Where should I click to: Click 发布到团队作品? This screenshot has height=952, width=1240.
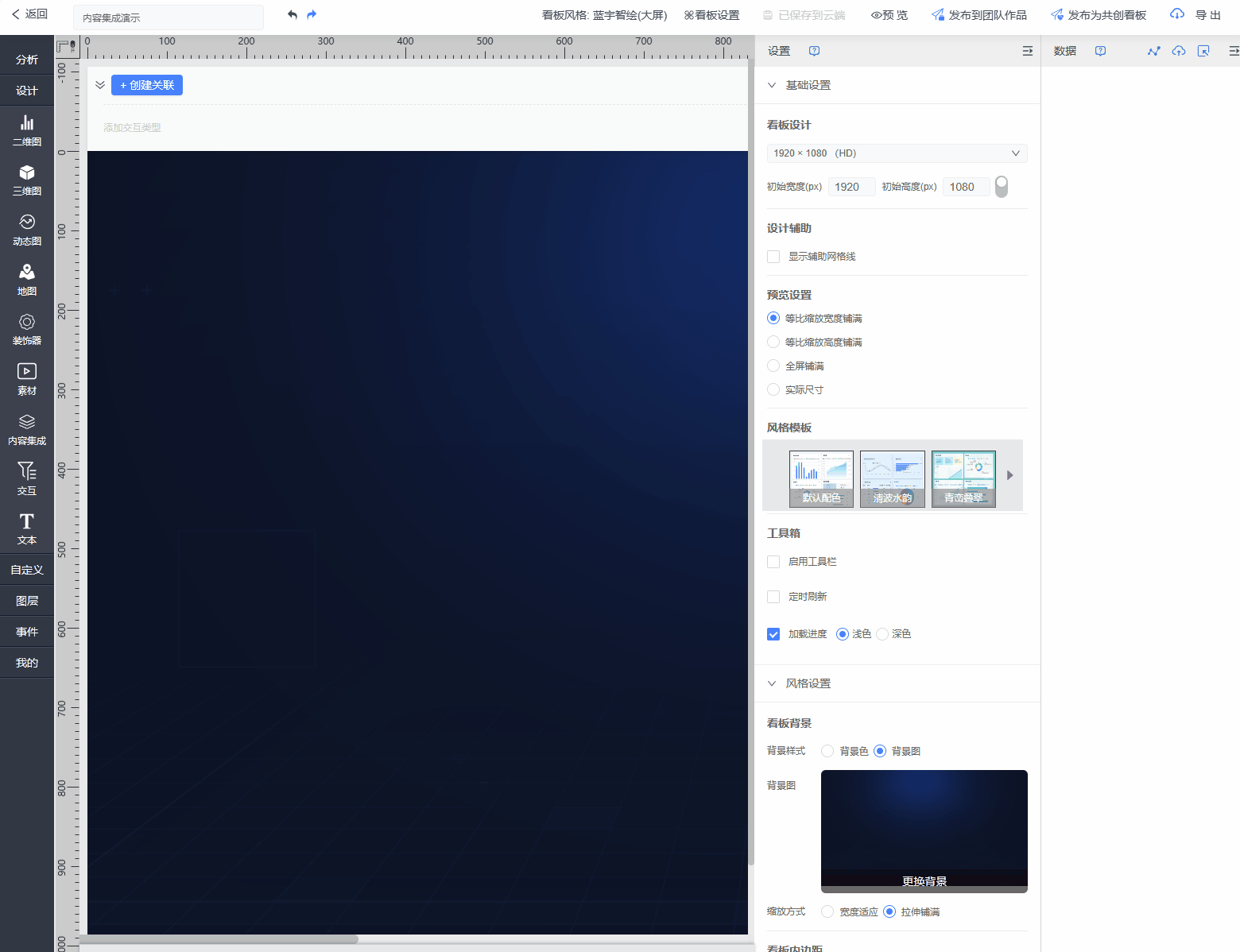[979, 15]
